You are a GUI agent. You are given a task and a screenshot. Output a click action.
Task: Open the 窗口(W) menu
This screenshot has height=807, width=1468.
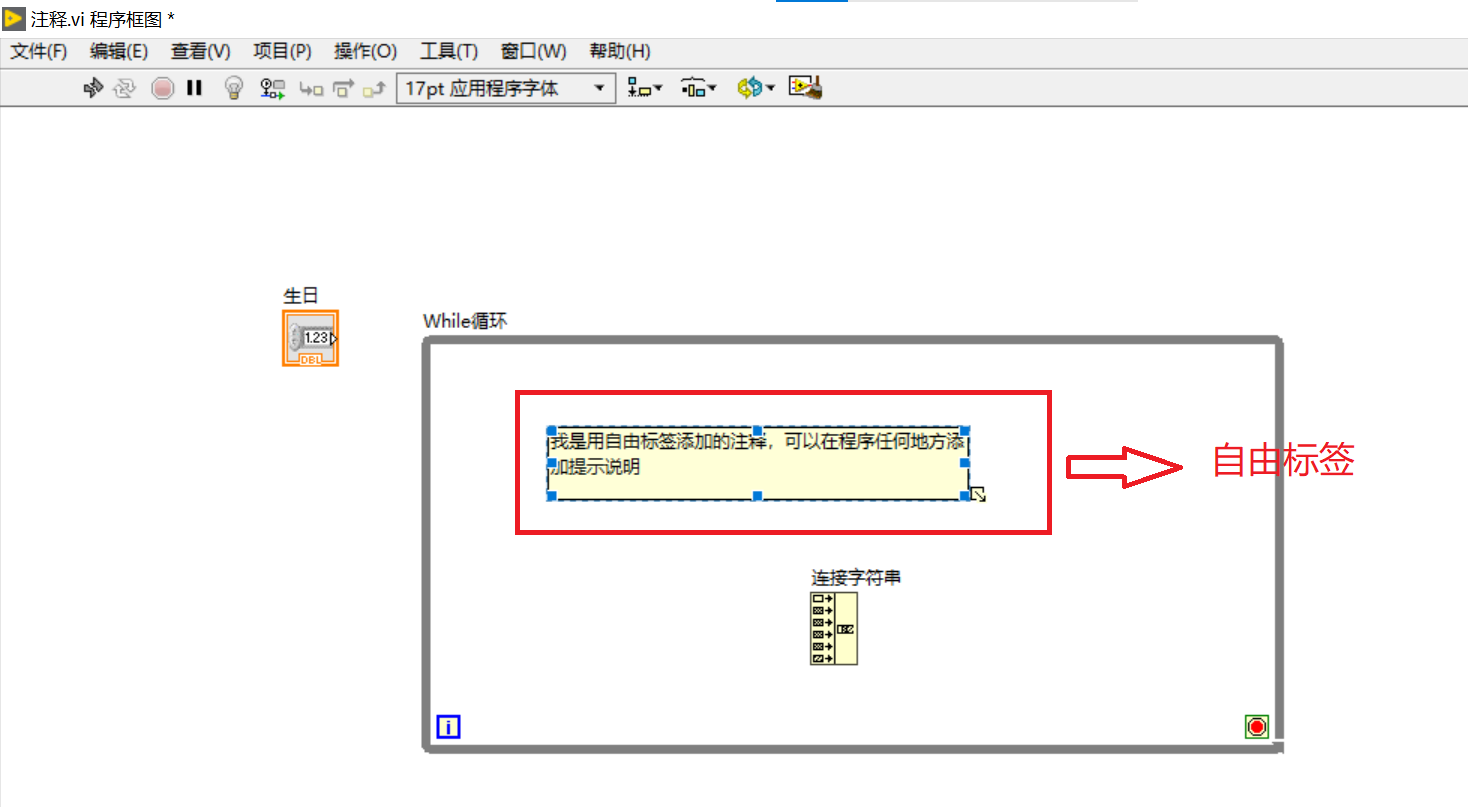coord(534,51)
